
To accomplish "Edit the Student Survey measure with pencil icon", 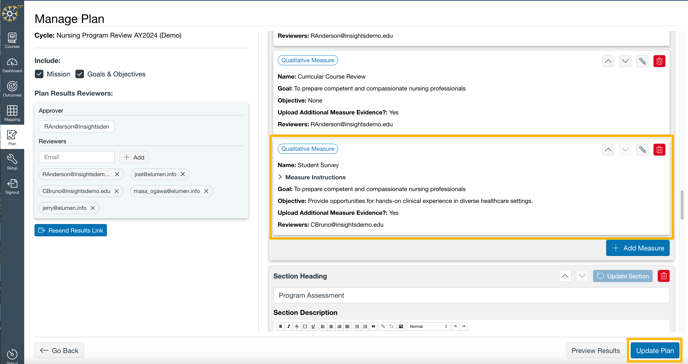I will (642, 150).
